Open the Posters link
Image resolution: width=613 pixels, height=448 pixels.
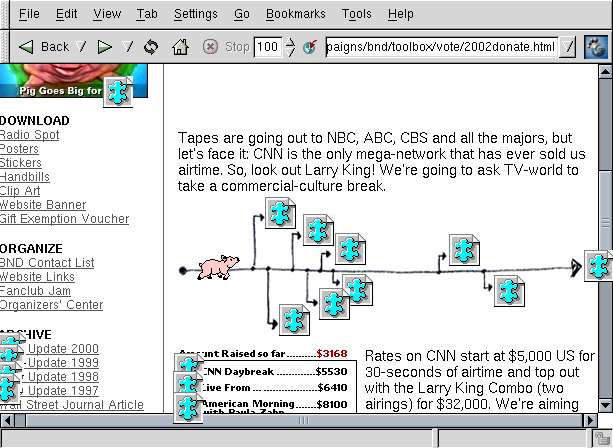[x=19, y=149]
